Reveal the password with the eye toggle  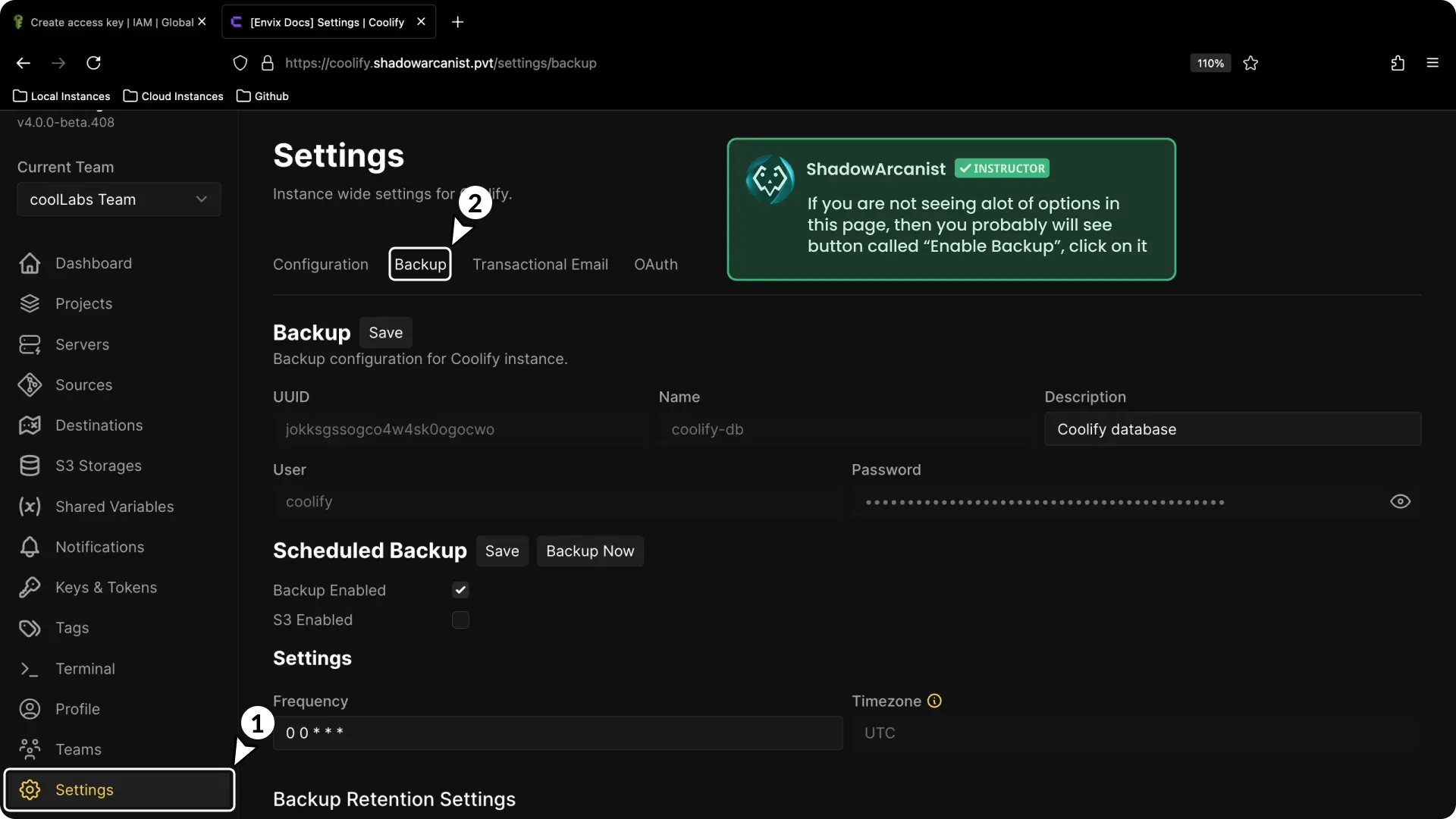[1400, 501]
